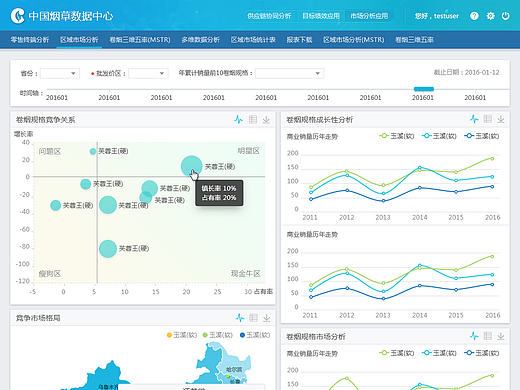Screen dimensions: 520x390
Task: Show chart view in 卷烟规格成长性分析 panel
Action: point(474,119)
